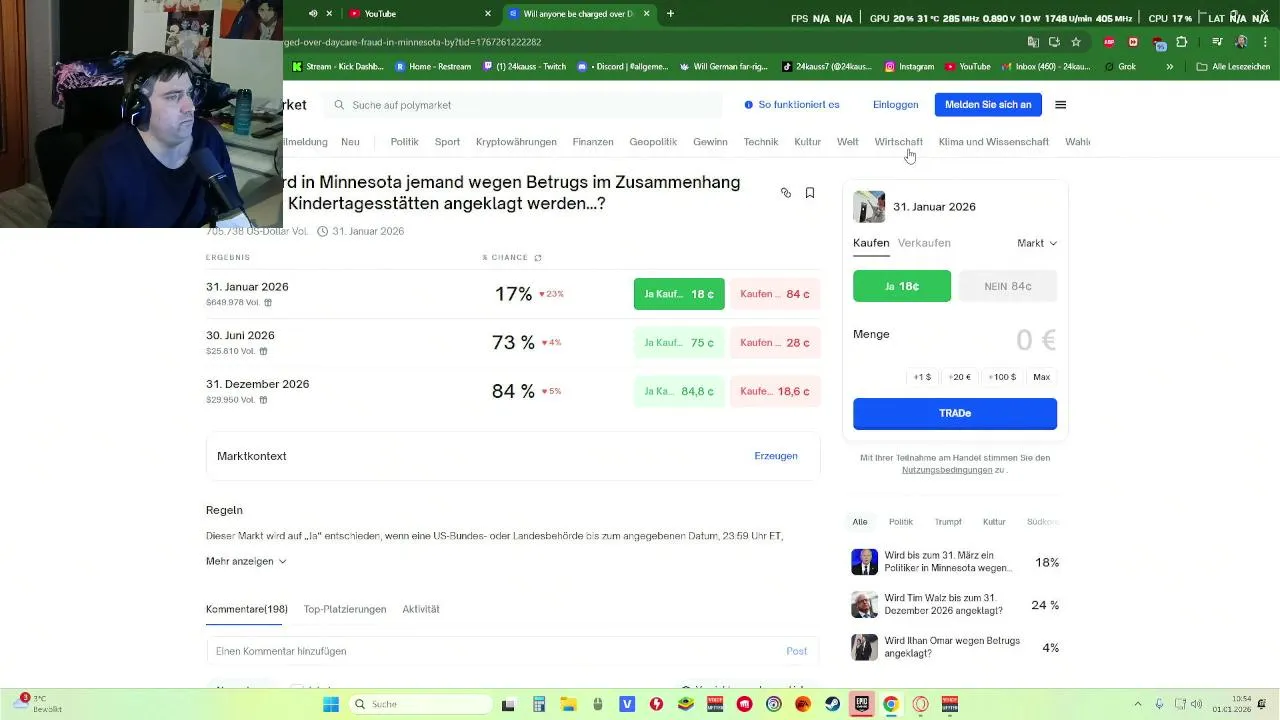Screen dimensions: 1280x720
Task: Open Chrome extensions puzzle icon
Action: tap(1181, 42)
